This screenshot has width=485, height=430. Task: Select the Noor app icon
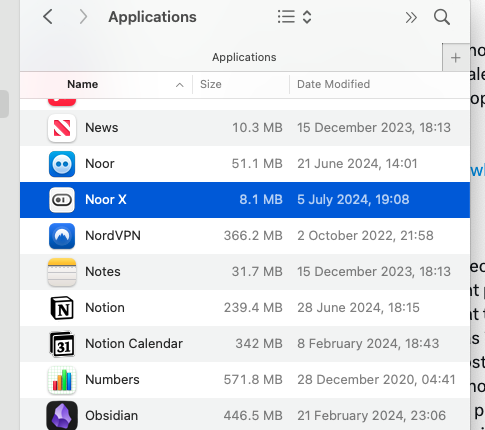pyautogui.click(x=62, y=164)
